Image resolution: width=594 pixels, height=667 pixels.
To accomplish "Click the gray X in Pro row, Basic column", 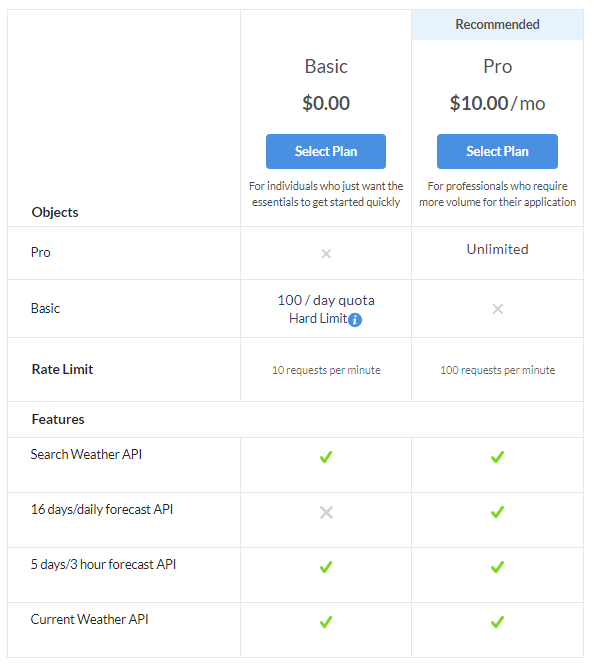I will [x=326, y=254].
